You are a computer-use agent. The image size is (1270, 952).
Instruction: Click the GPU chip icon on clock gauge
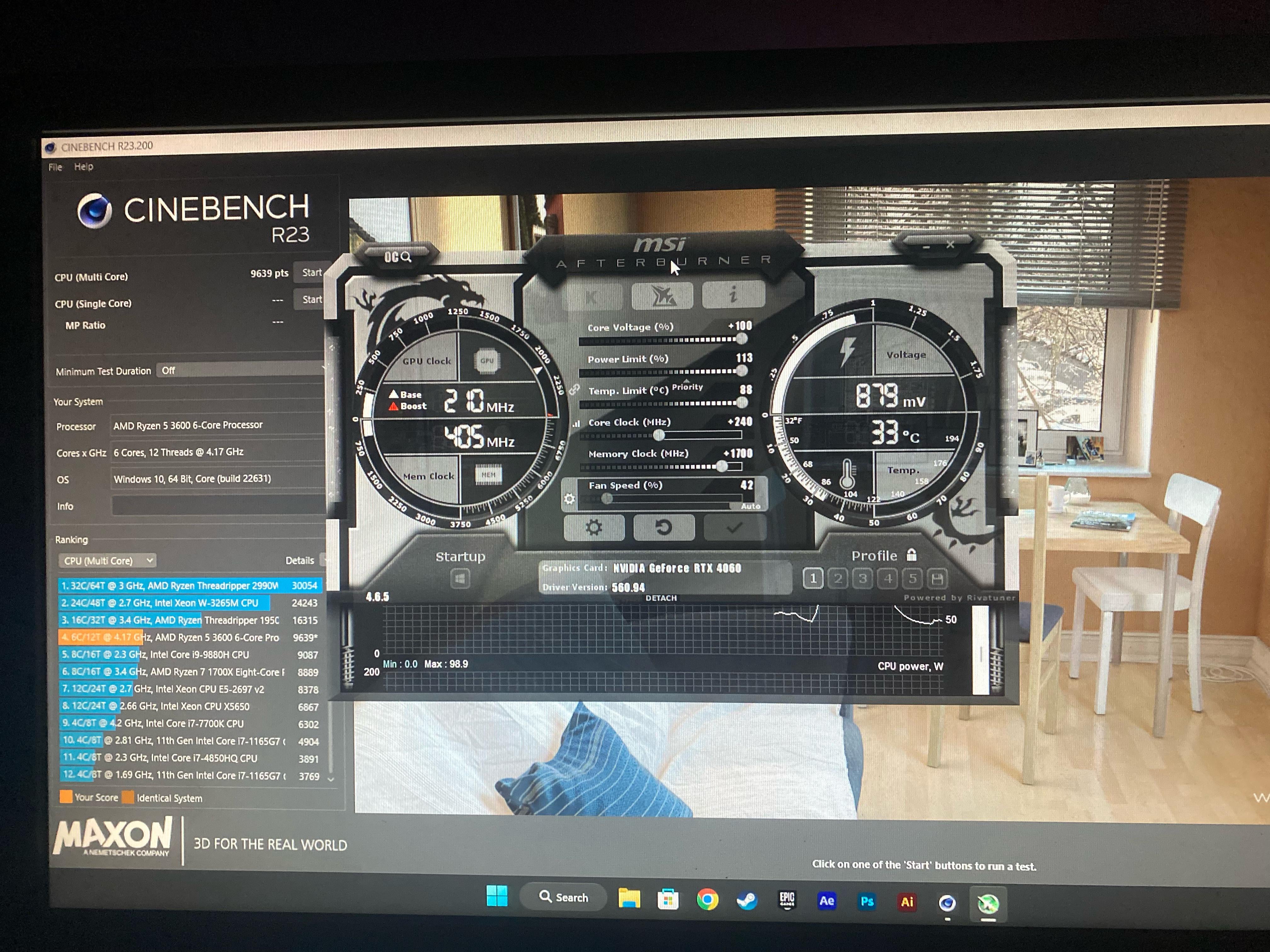tap(487, 361)
